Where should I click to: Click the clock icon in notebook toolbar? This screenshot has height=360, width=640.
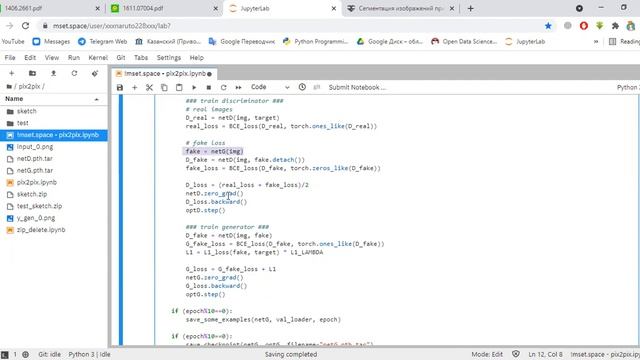[x=302, y=87]
